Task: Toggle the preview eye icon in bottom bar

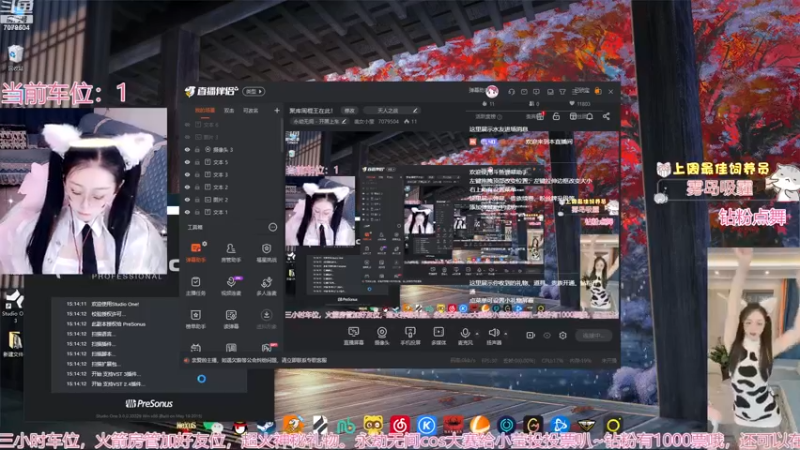Action: (547, 335)
